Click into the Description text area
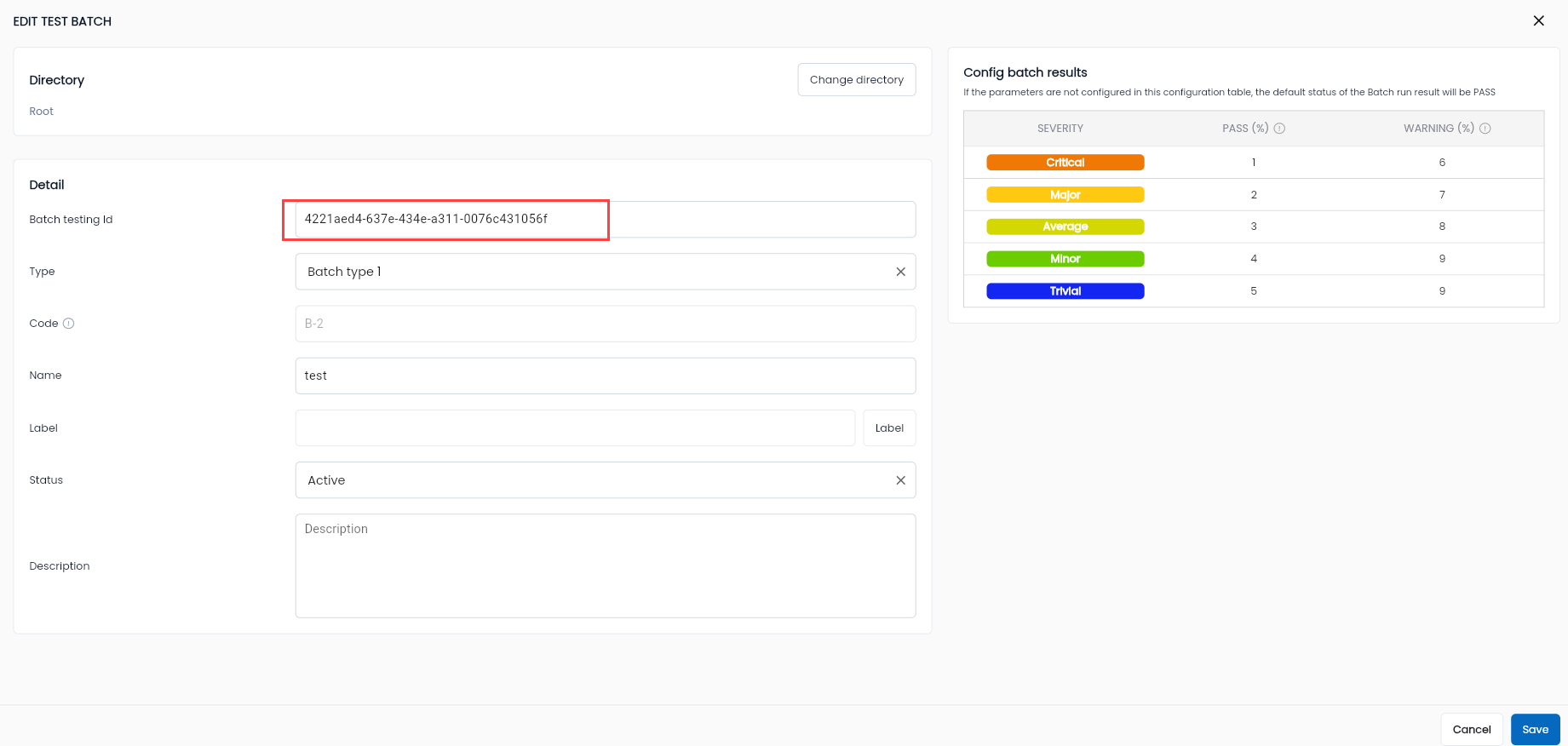 coord(606,565)
